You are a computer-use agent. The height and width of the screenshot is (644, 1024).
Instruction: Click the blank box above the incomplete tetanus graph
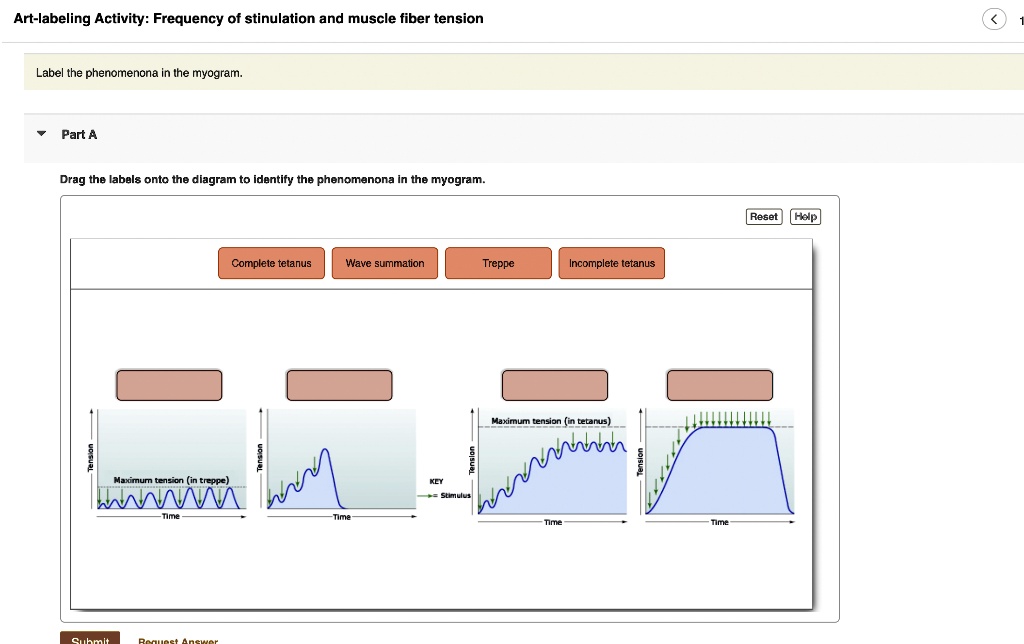click(x=555, y=384)
